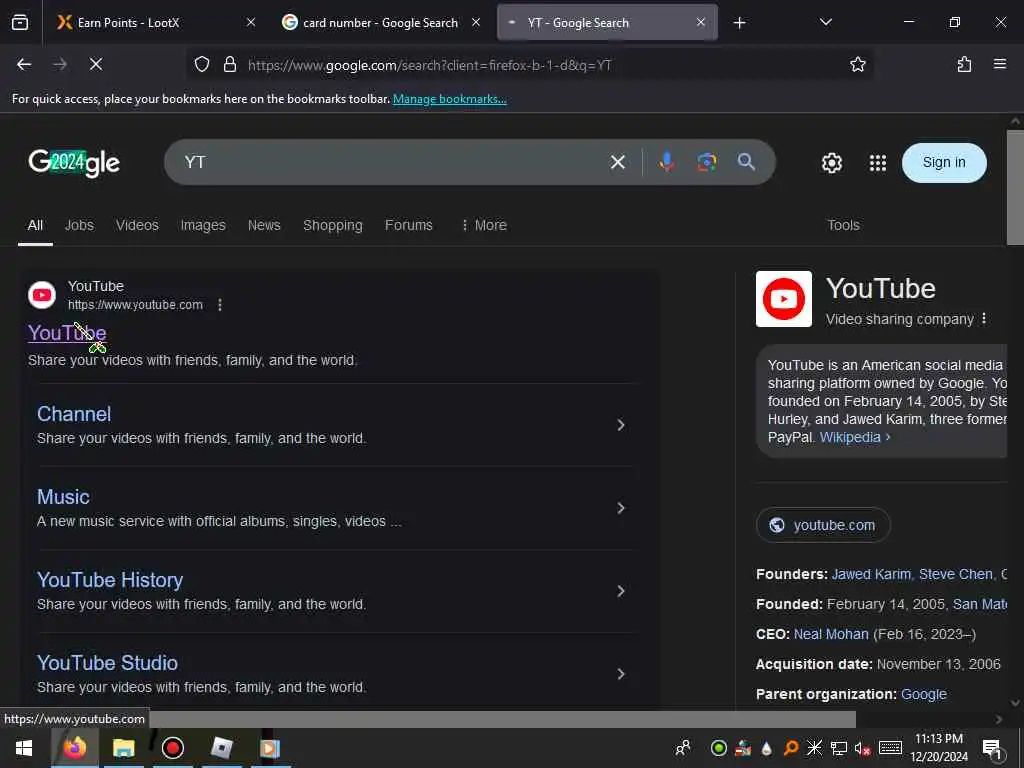Open the Windows notification center

coord(991,748)
